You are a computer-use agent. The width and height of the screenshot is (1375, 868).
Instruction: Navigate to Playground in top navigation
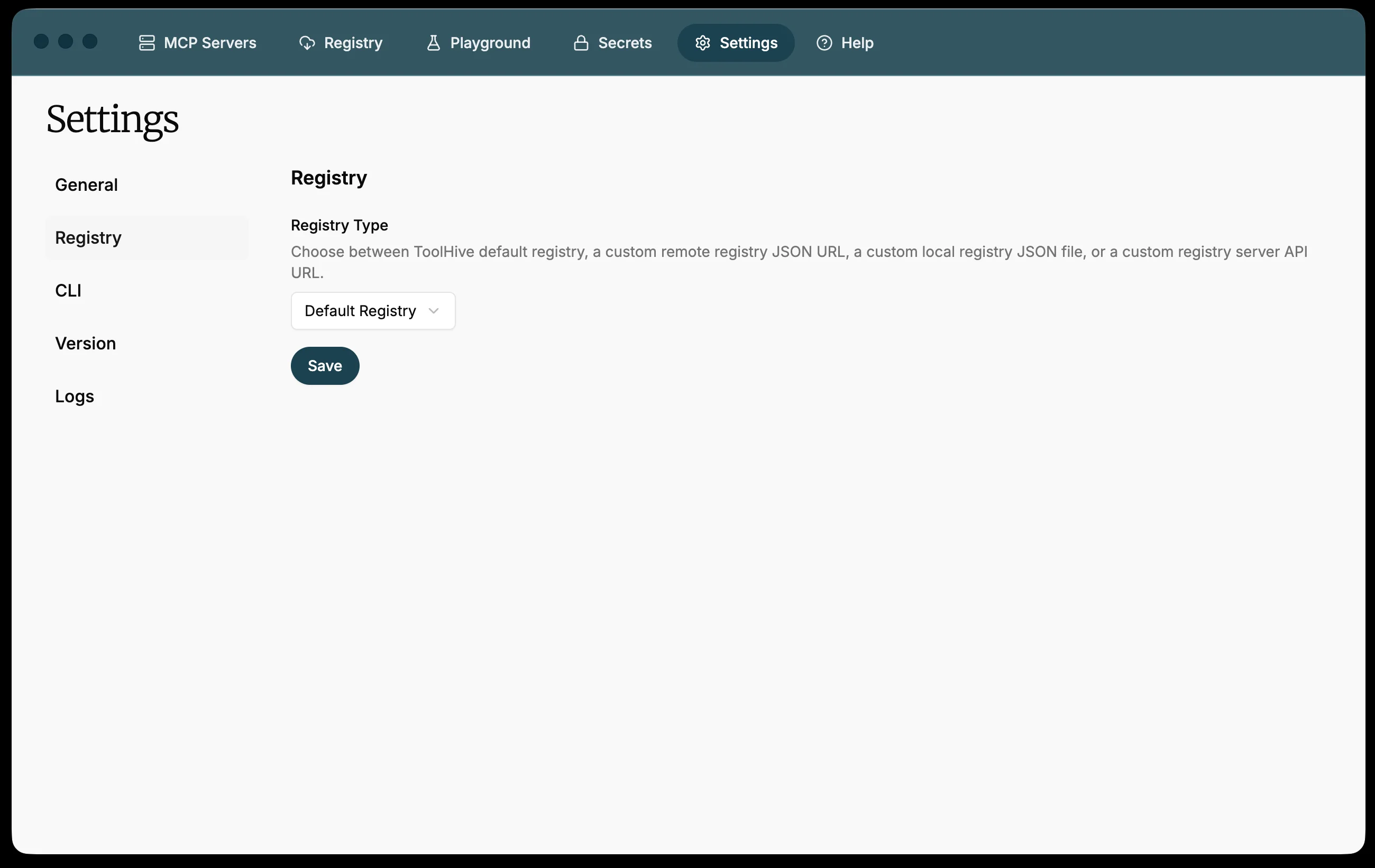[x=490, y=43]
